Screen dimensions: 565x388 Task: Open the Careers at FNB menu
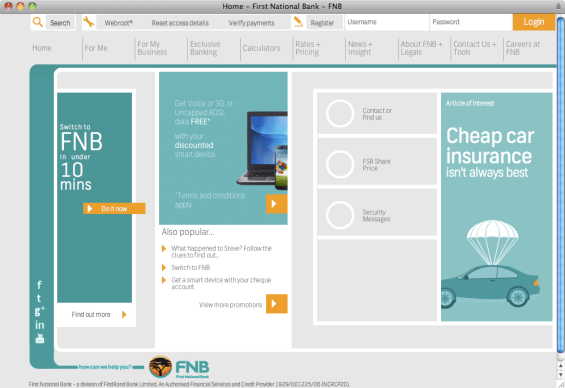point(522,48)
